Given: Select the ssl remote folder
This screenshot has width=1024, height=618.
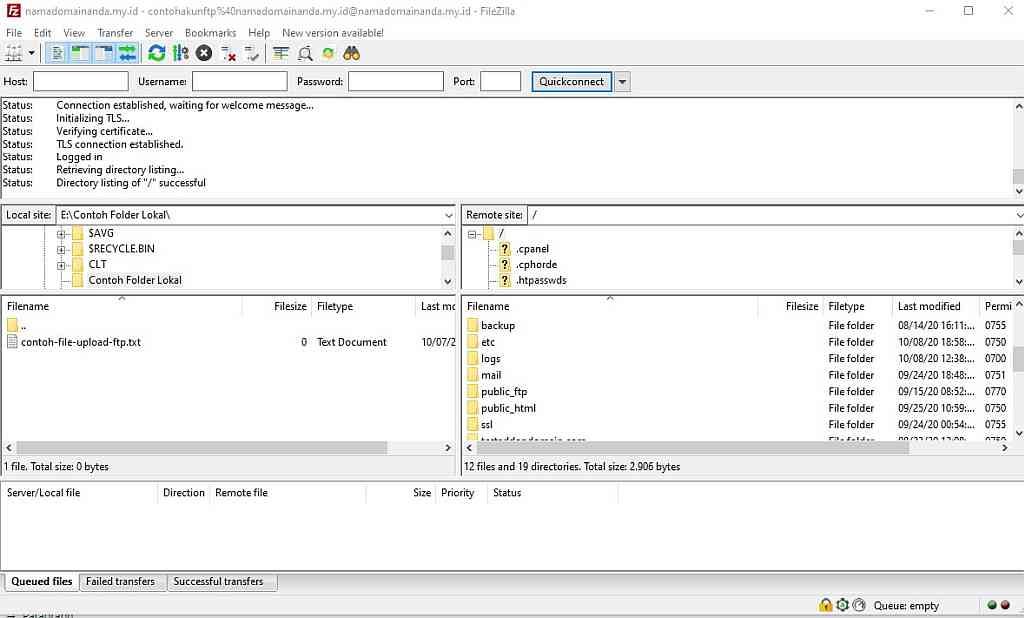Looking at the screenshot, I should point(487,425).
